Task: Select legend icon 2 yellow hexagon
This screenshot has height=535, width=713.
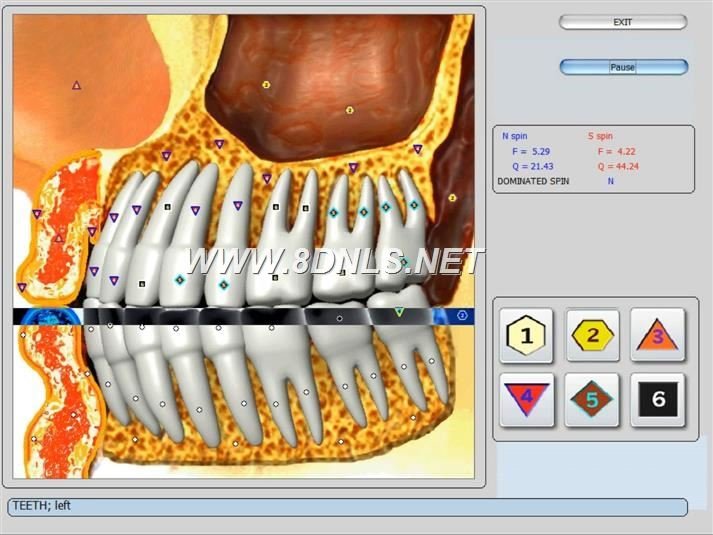Action: (x=593, y=335)
